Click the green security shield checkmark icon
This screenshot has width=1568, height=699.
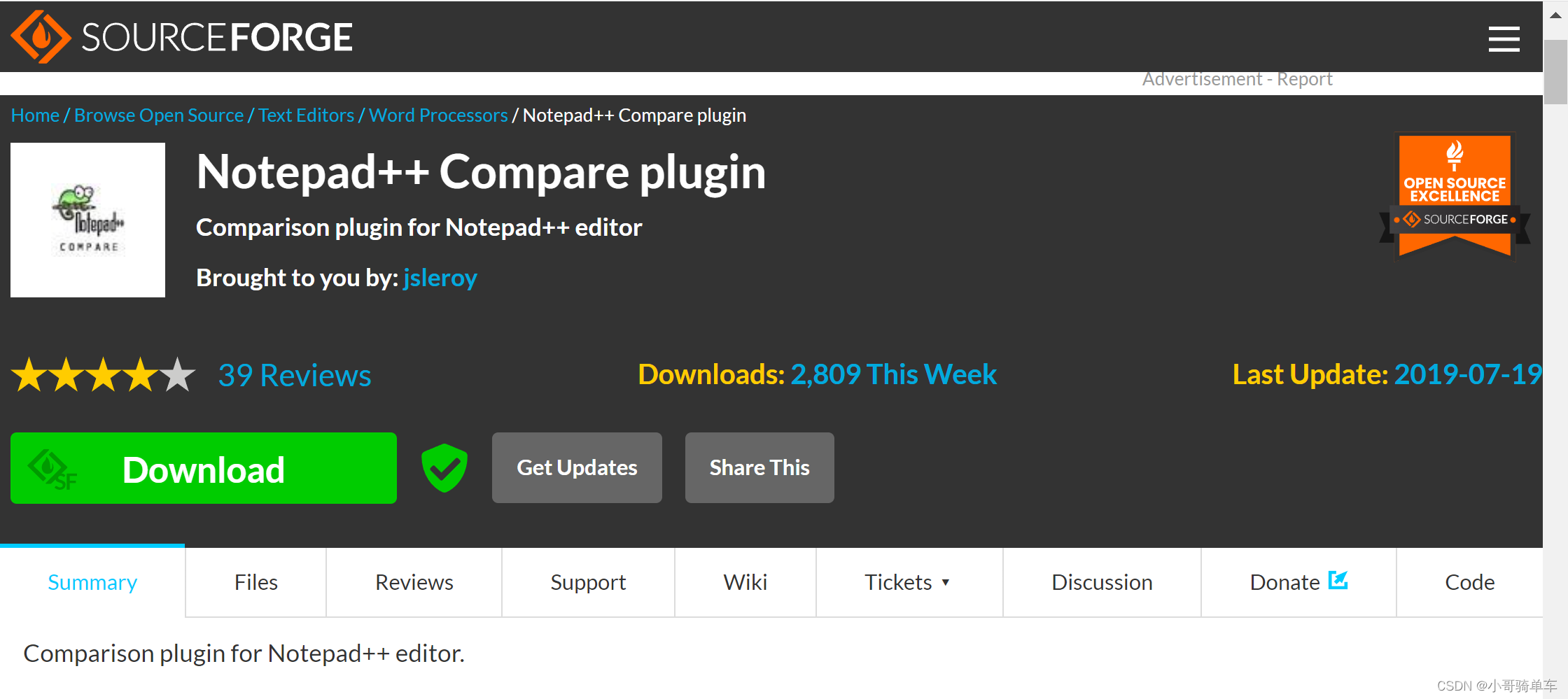coord(444,467)
